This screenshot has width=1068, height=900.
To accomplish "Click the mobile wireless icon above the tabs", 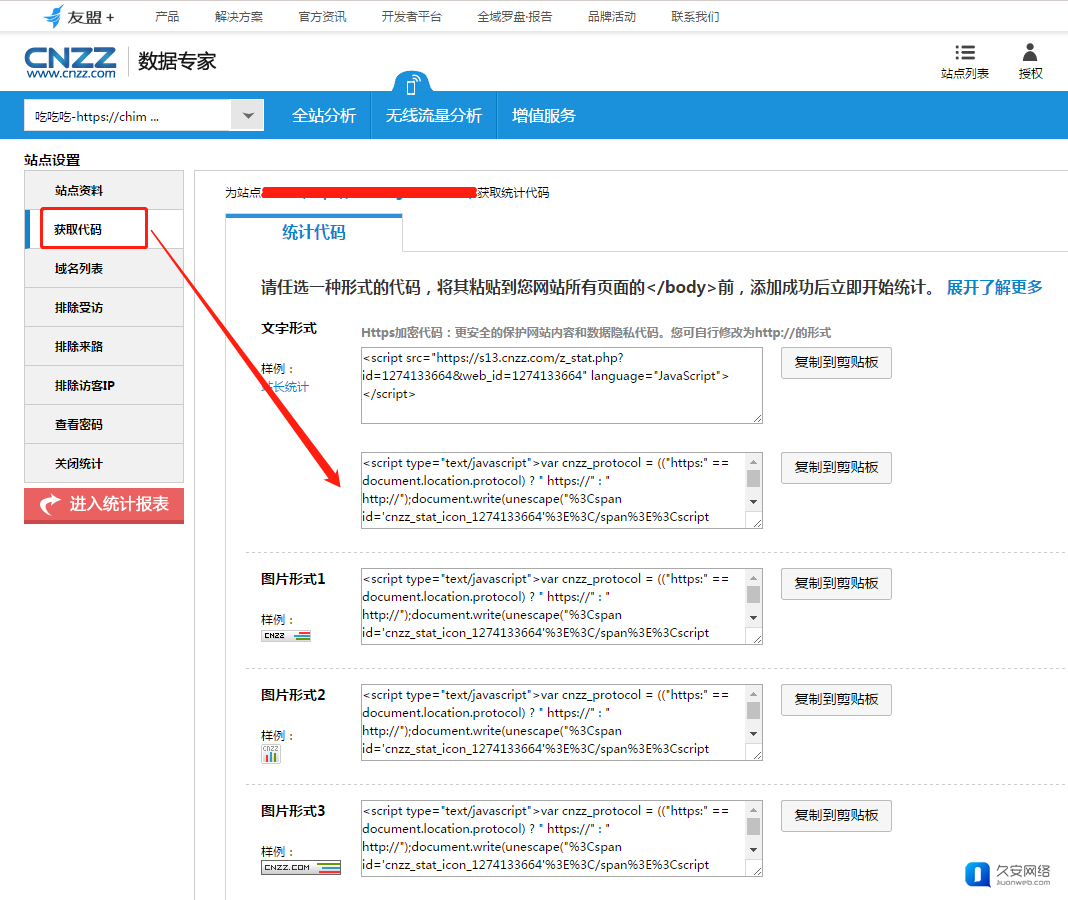I will click(411, 85).
